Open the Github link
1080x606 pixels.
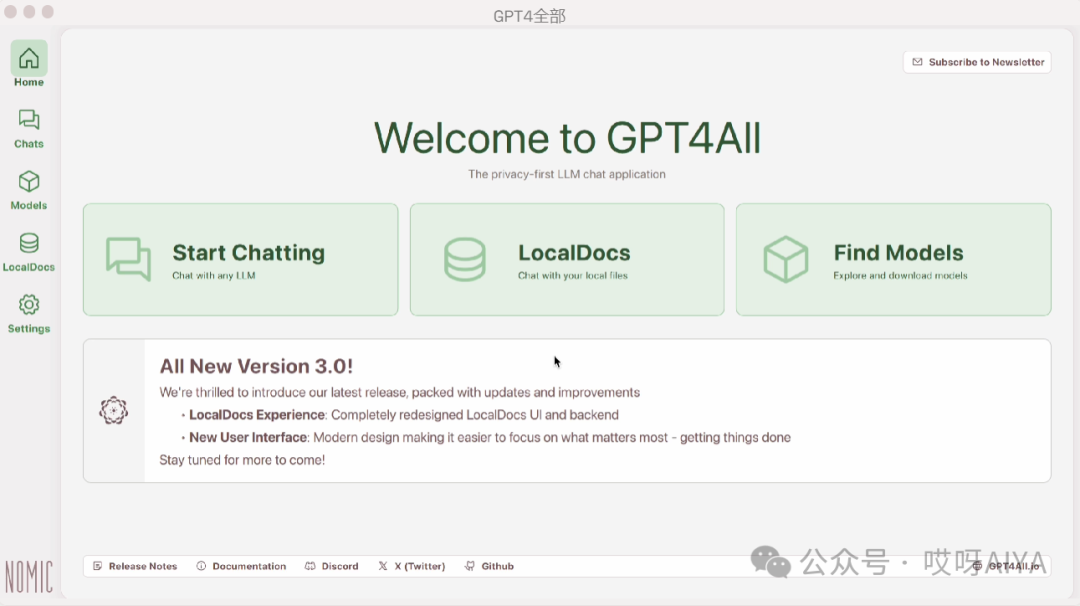[x=490, y=566]
